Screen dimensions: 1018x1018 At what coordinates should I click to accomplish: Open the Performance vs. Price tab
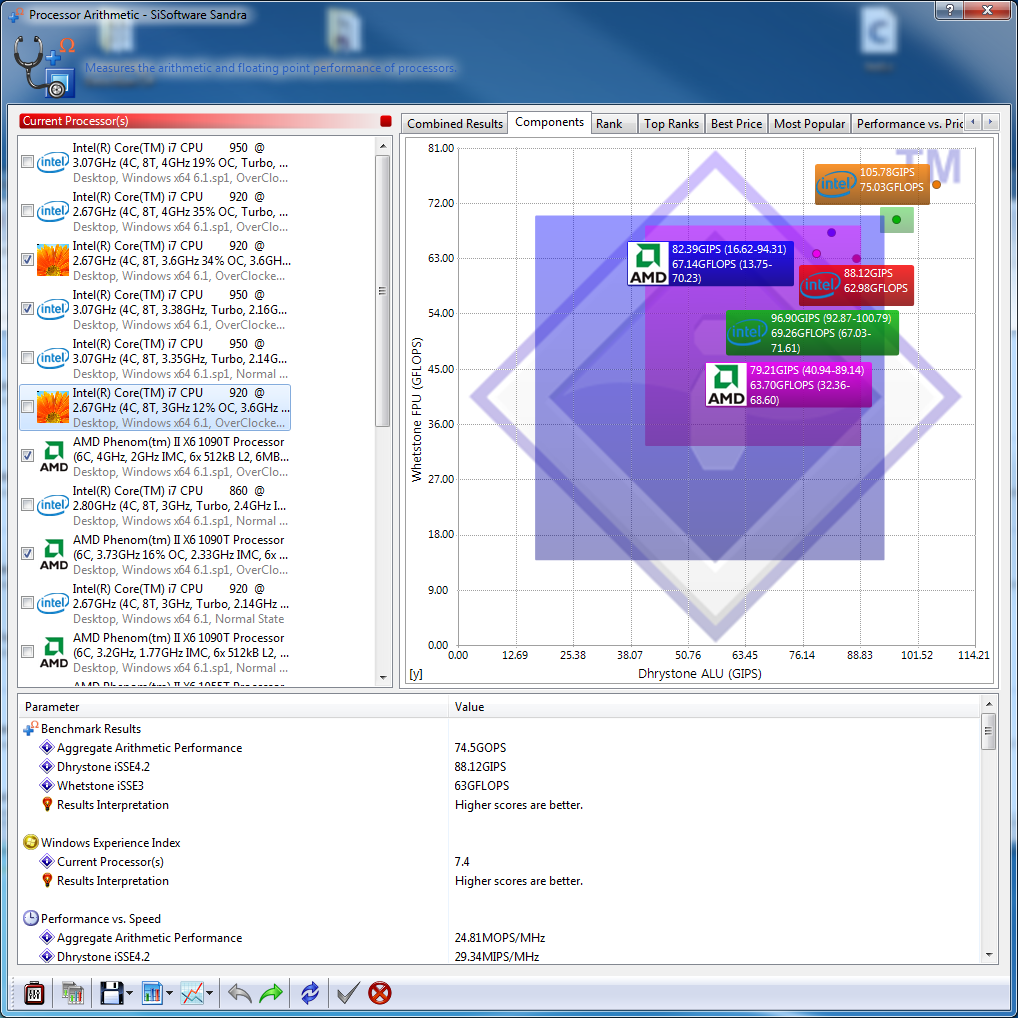(x=908, y=123)
